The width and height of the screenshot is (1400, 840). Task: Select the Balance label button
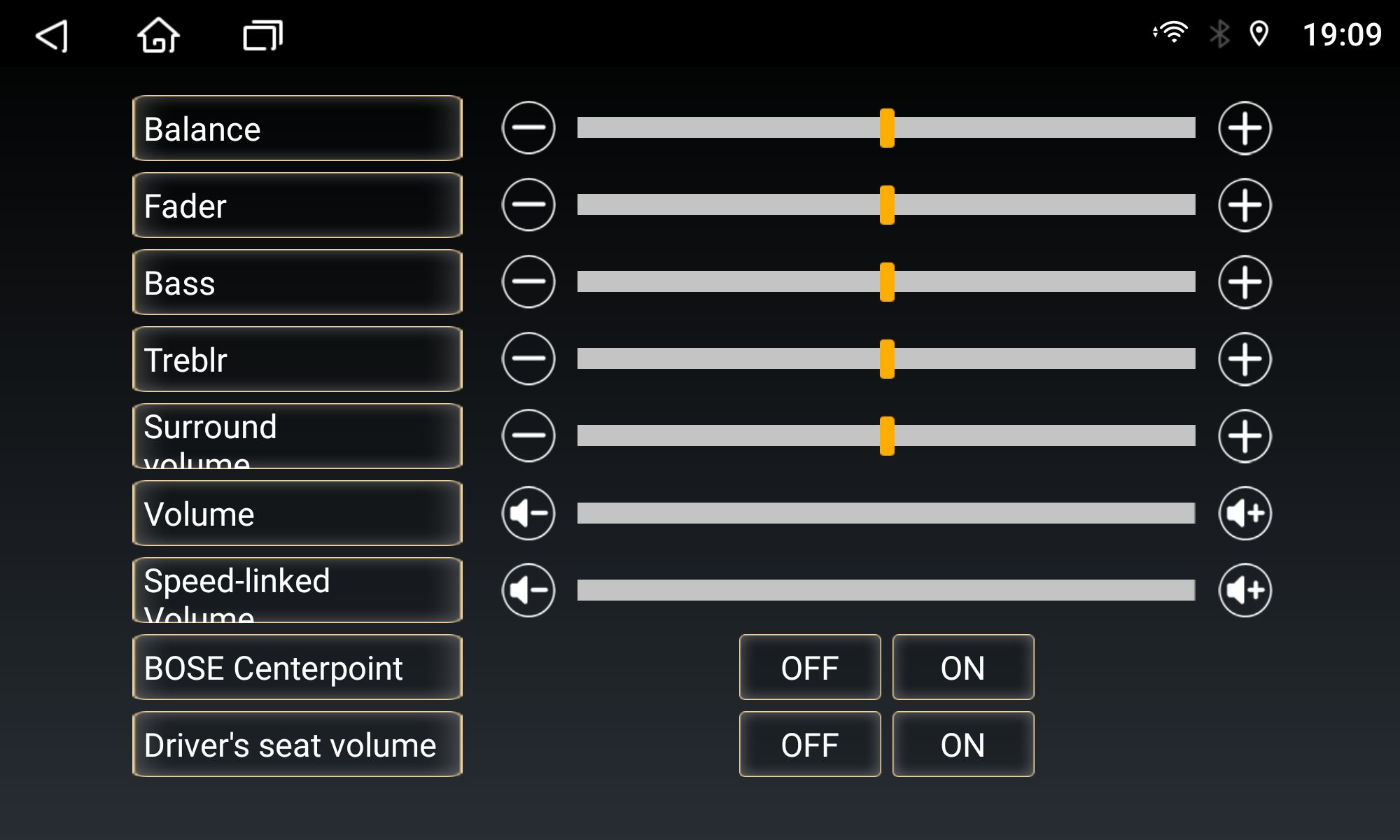[297, 128]
